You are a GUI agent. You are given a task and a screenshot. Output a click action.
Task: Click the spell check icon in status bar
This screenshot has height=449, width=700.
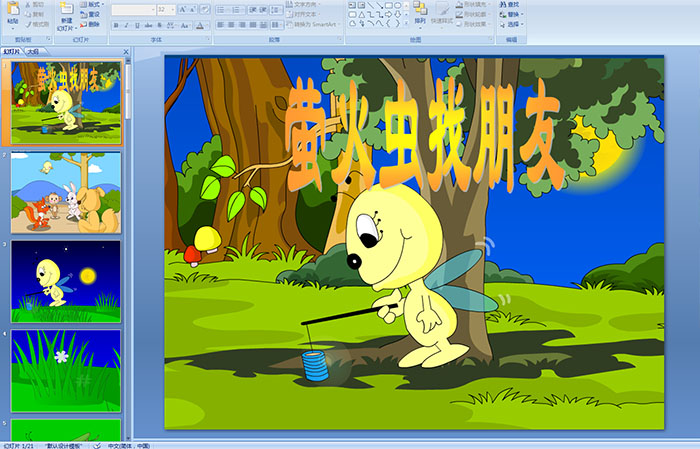pos(97,446)
